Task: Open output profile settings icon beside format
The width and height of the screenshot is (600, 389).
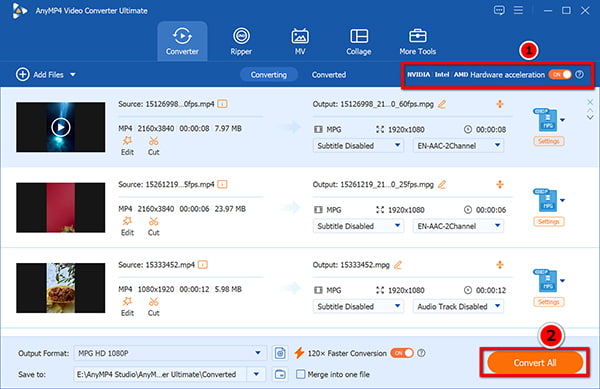Action: [280, 353]
